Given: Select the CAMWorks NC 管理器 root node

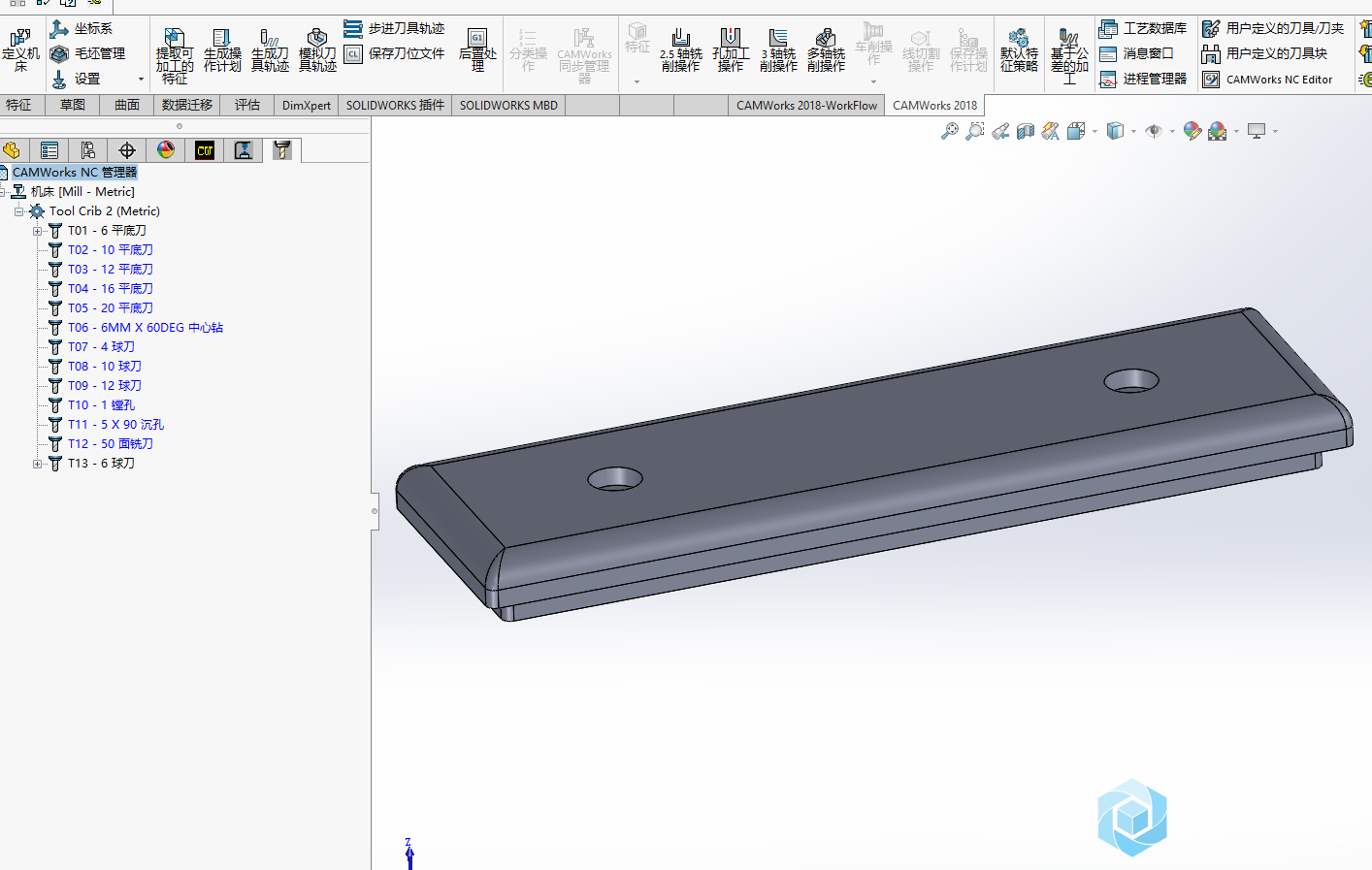Looking at the screenshot, I should pyautogui.click(x=75, y=172).
